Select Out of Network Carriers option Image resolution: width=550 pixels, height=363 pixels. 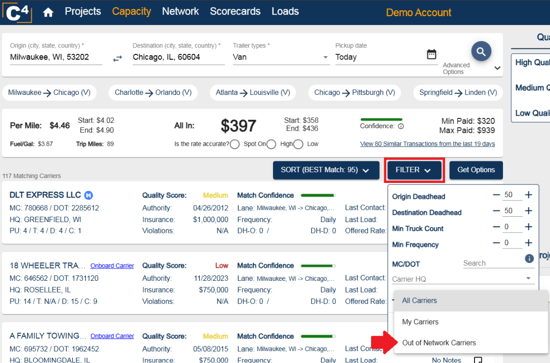point(470,343)
